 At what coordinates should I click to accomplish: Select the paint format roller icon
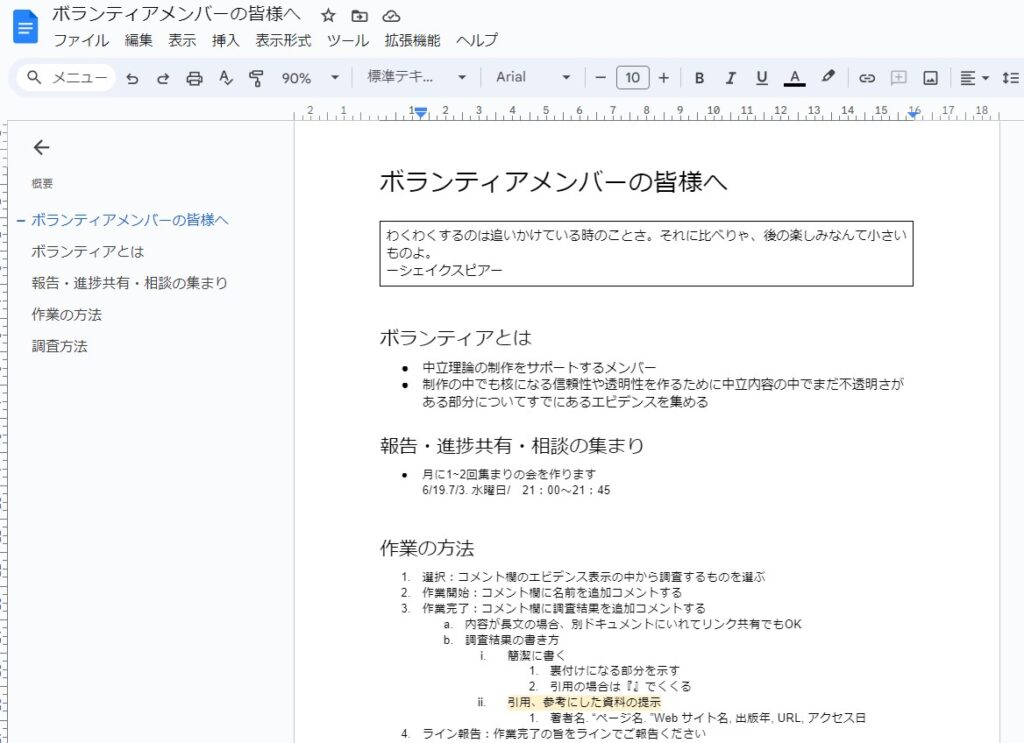pos(256,78)
